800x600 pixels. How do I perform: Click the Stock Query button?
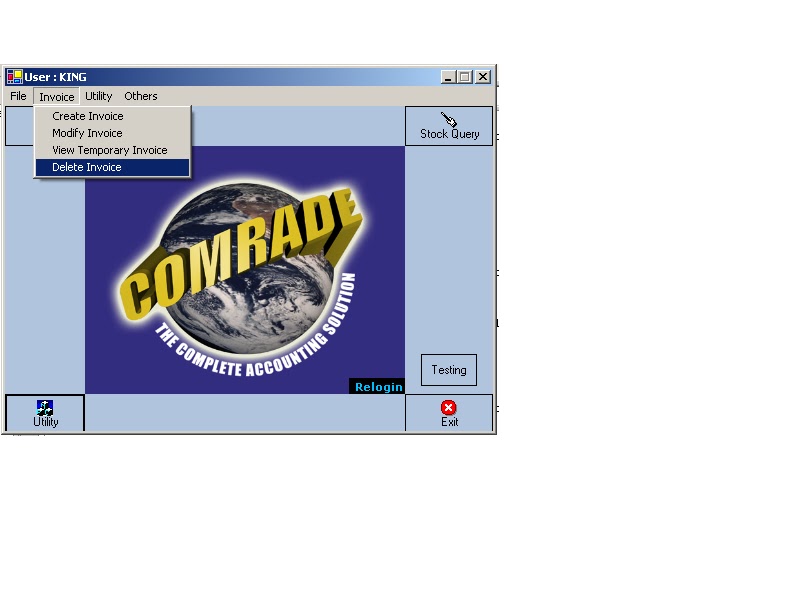(449, 124)
